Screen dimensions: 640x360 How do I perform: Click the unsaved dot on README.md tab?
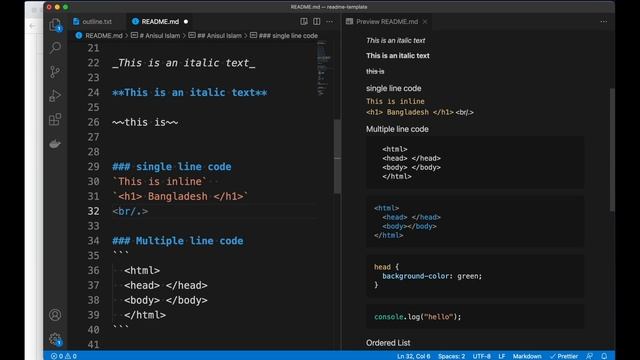pos(186,21)
